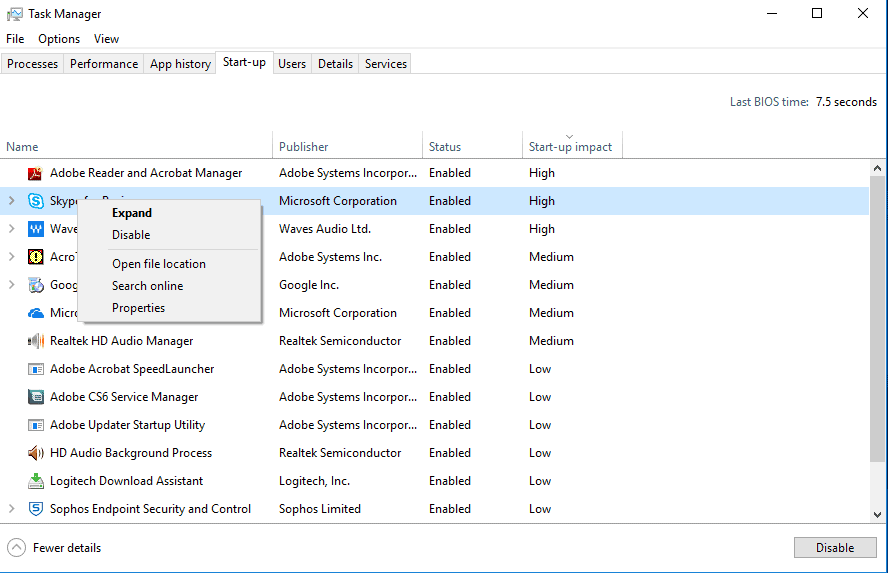Select Search online from context menu

click(x=147, y=286)
